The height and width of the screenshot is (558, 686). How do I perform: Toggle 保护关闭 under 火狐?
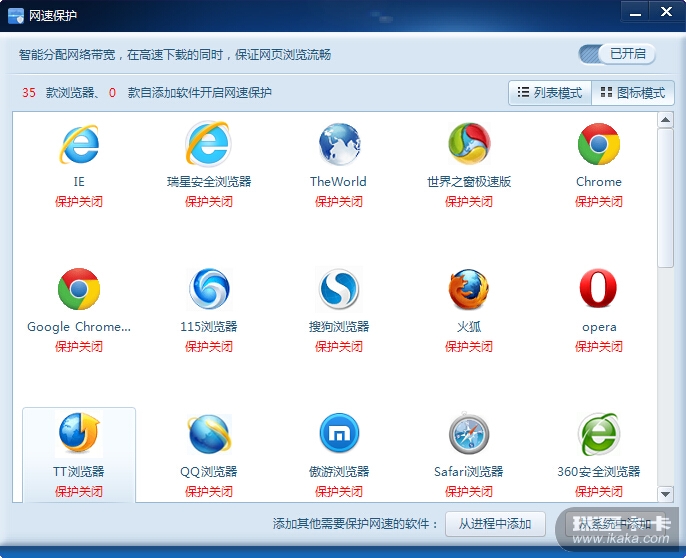(x=469, y=347)
